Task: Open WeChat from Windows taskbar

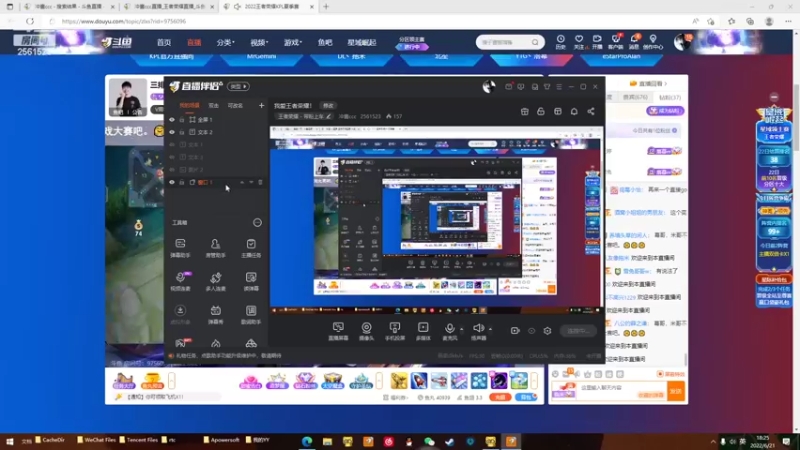Action: click(429, 441)
